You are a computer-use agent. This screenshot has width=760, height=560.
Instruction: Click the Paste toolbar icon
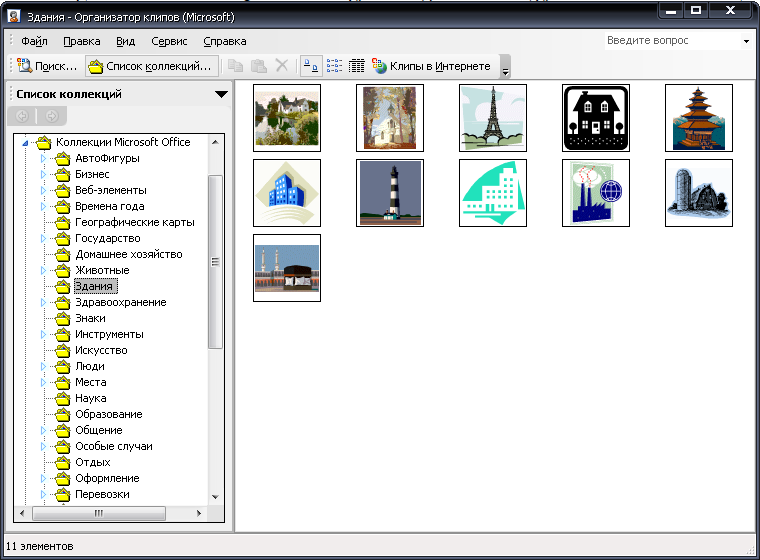point(259,66)
